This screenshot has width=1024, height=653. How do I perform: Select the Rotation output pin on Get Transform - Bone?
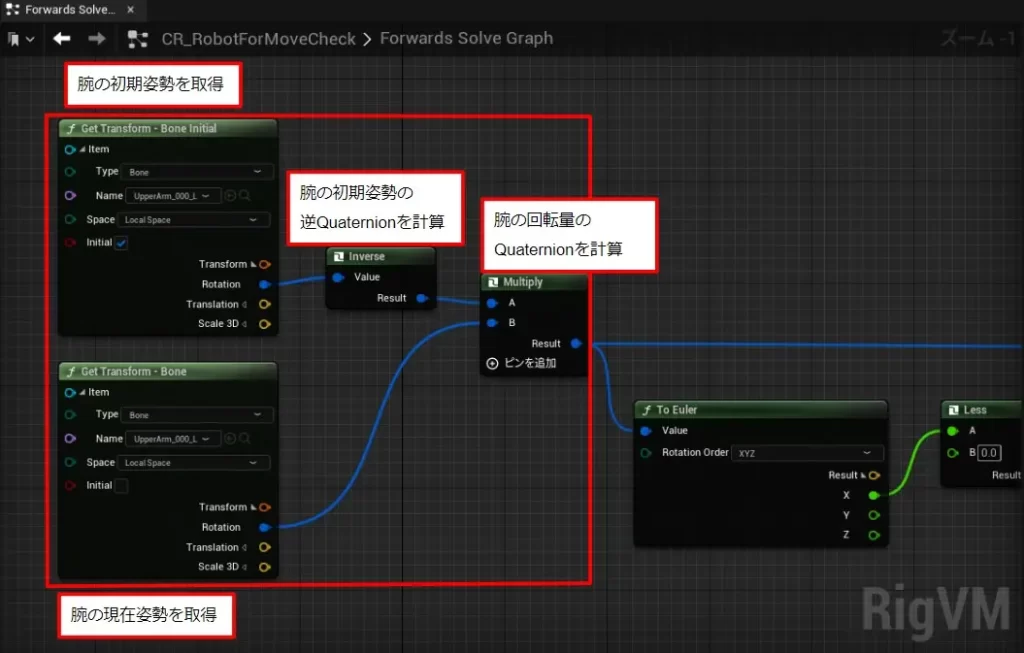pyautogui.click(x=262, y=527)
